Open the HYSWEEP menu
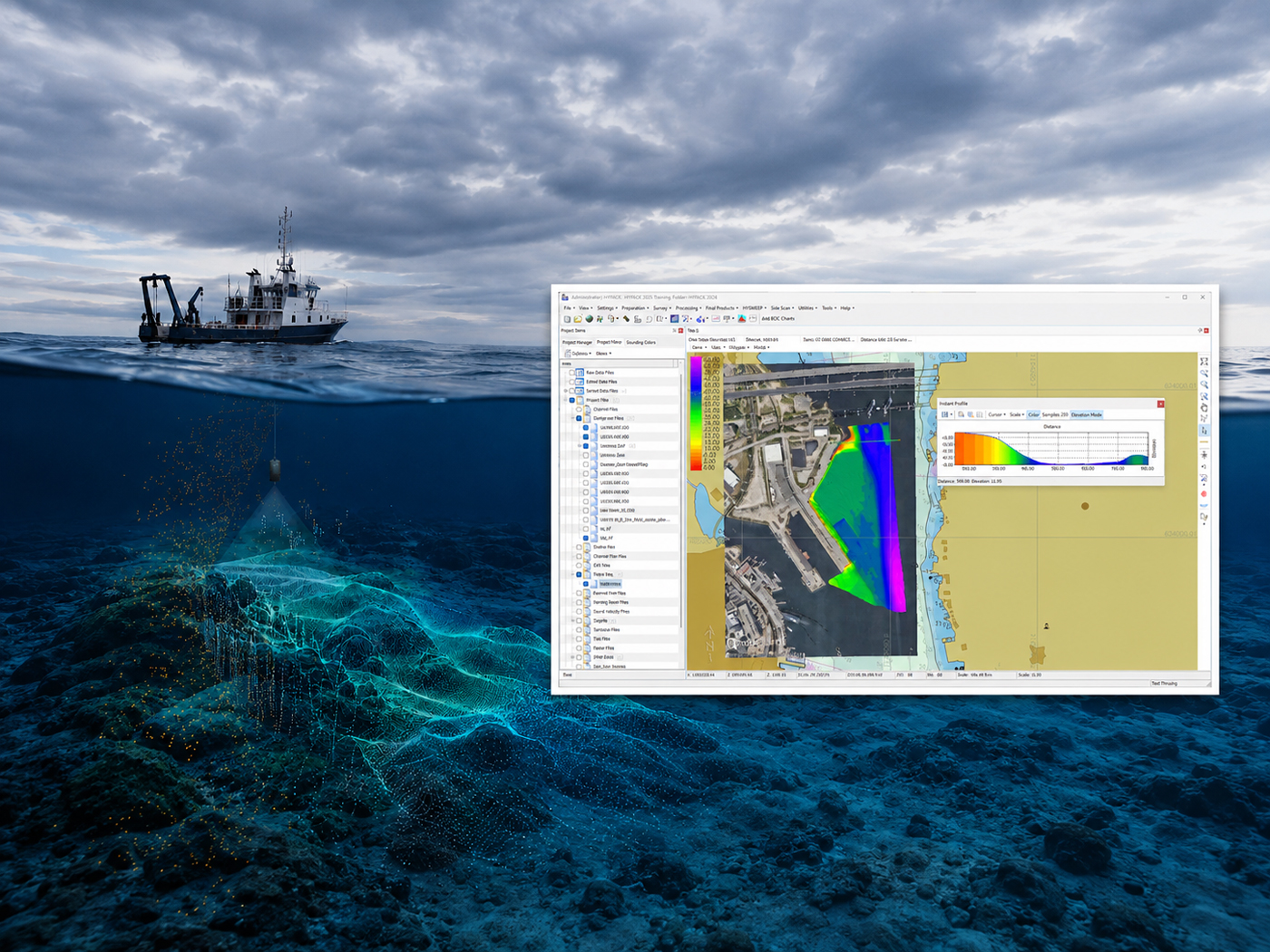 click(x=755, y=308)
